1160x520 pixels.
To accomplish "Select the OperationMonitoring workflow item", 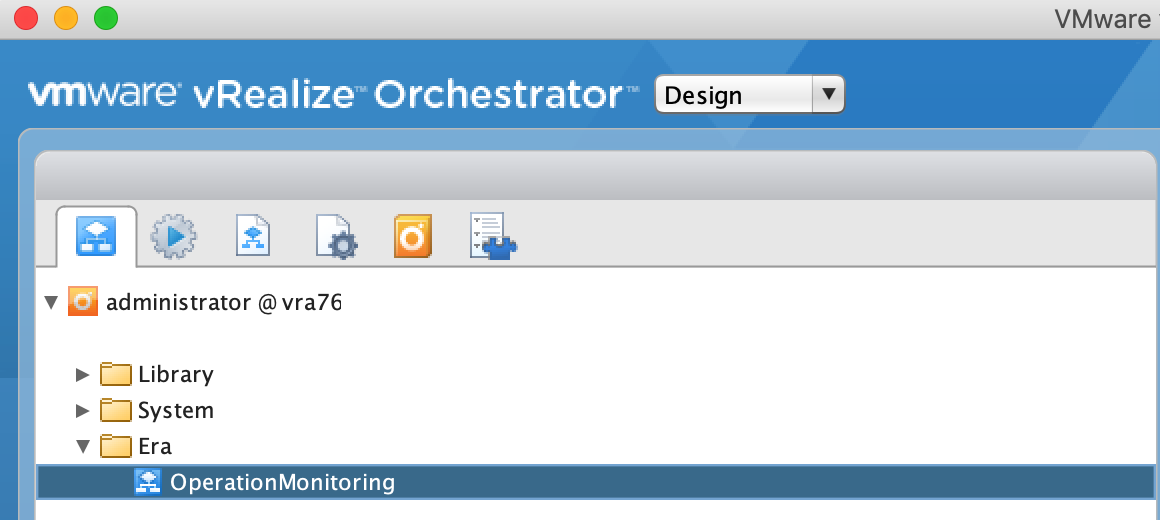I will (x=596, y=482).
